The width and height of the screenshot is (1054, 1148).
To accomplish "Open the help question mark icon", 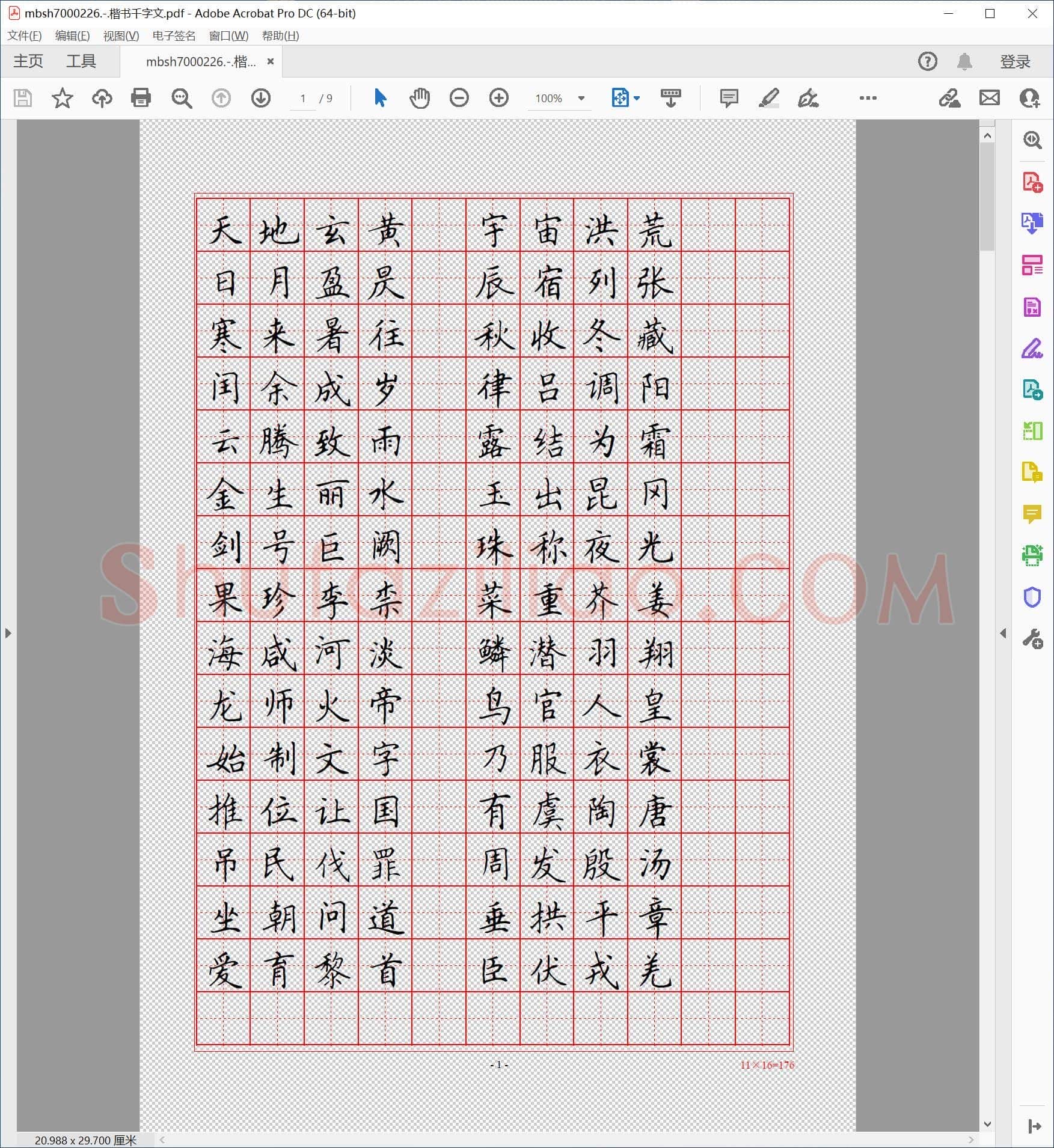I will click(927, 61).
